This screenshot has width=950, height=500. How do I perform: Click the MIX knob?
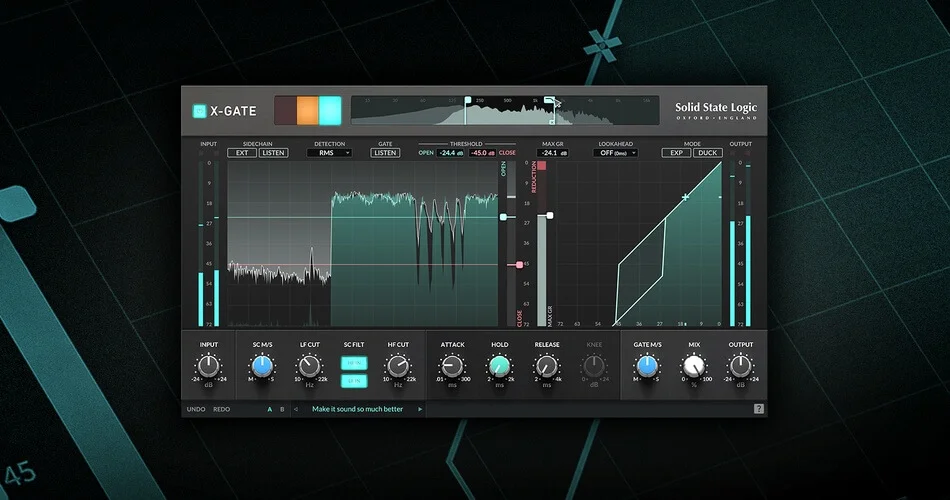coord(694,366)
